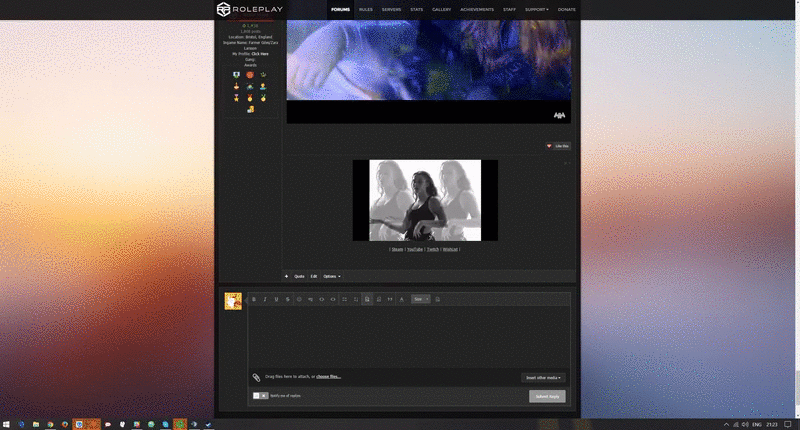Open the Stats page
The width and height of the screenshot is (800, 430).
tap(416, 10)
